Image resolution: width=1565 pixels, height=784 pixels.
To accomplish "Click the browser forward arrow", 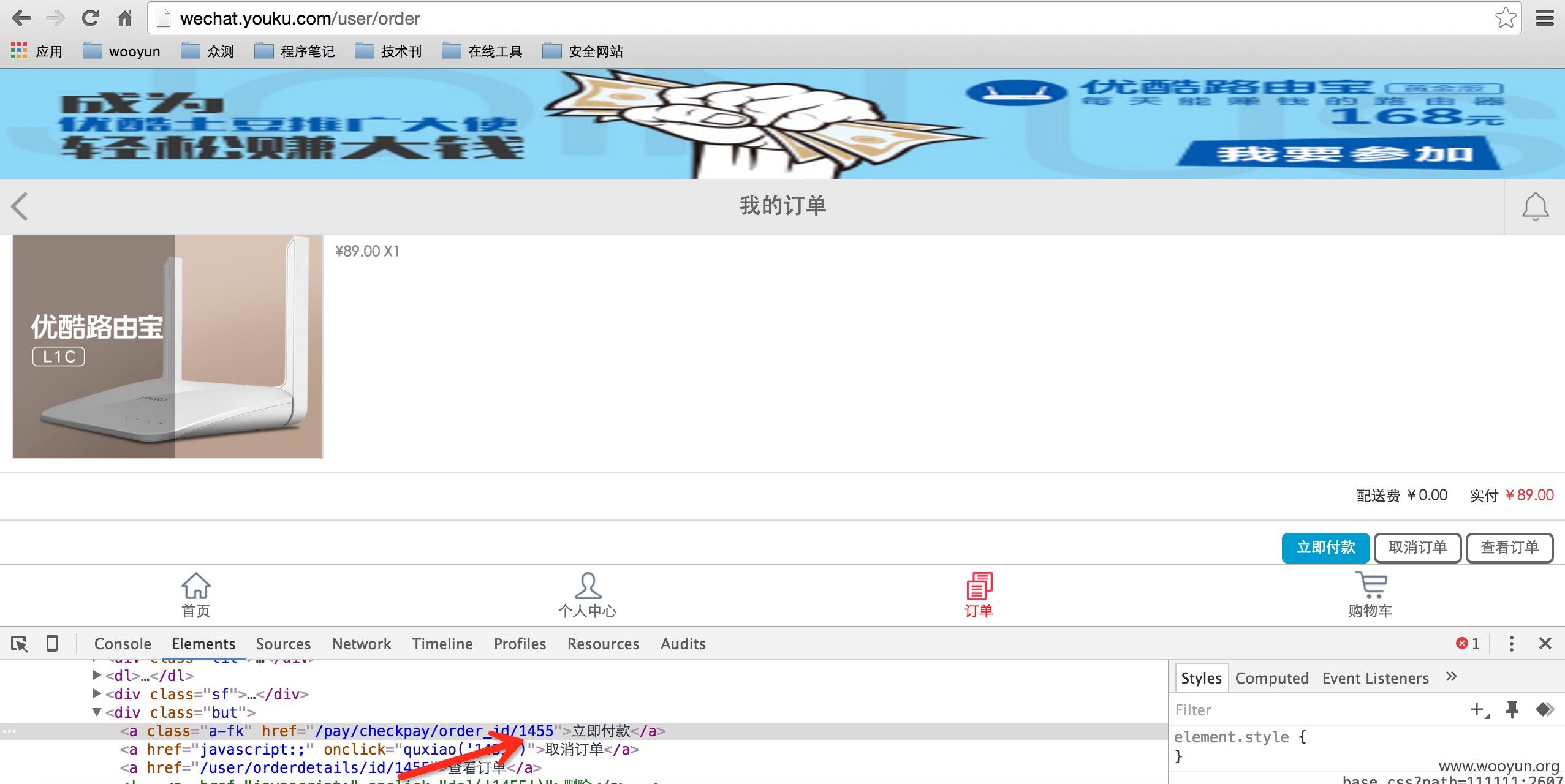I will tap(55, 18).
